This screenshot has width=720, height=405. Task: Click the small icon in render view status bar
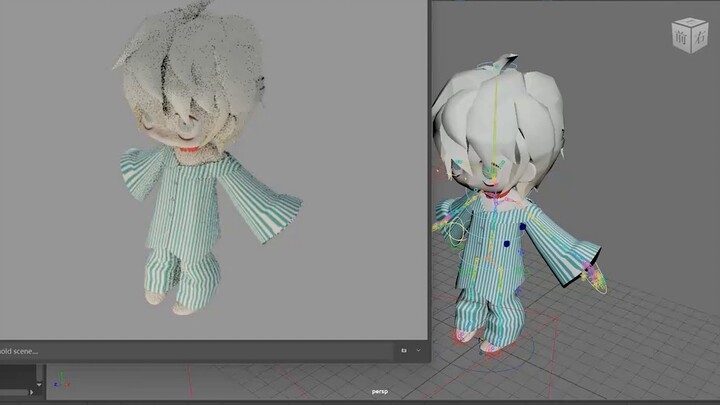click(x=403, y=351)
